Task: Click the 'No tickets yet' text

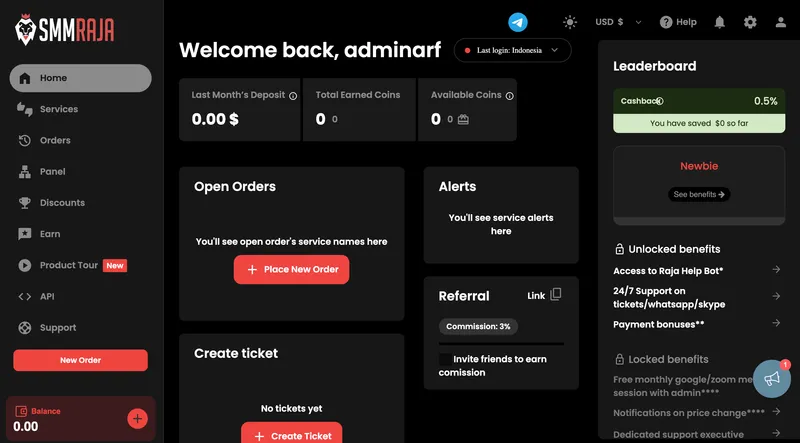Action: [291, 409]
